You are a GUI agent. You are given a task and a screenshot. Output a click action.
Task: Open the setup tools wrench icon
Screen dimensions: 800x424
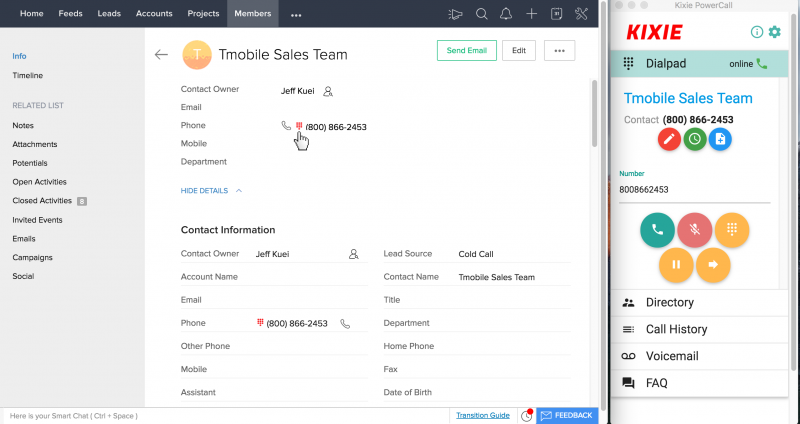tap(581, 14)
